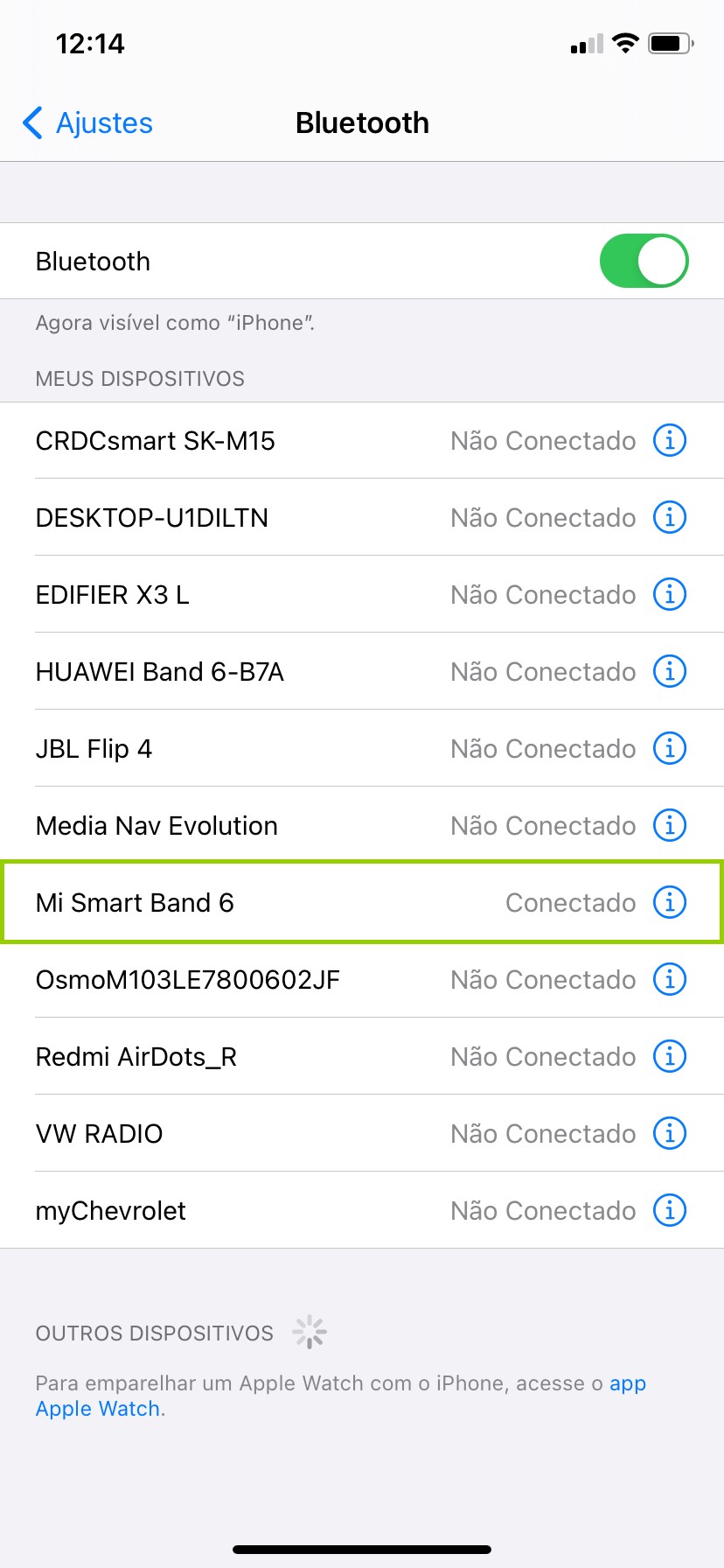Turn off the Bluetooth switch
Screen dimensions: 724x1568
tap(644, 261)
